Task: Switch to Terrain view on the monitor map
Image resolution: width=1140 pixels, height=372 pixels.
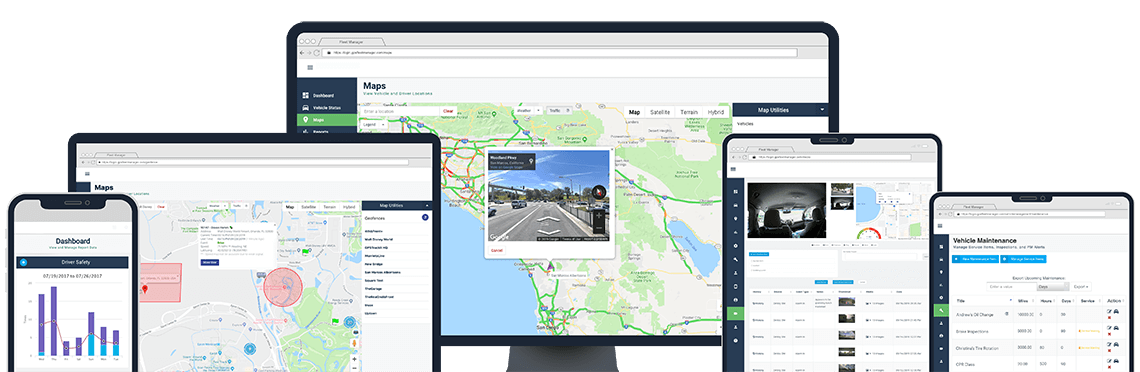Action: pyautogui.click(x=689, y=112)
